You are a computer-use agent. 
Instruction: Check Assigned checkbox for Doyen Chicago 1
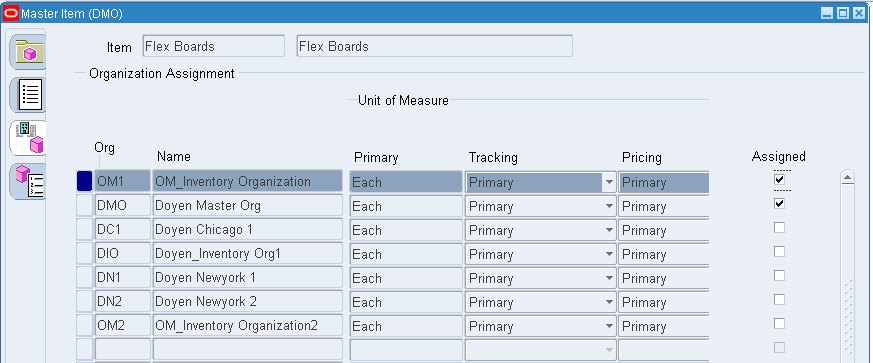(779, 228)
